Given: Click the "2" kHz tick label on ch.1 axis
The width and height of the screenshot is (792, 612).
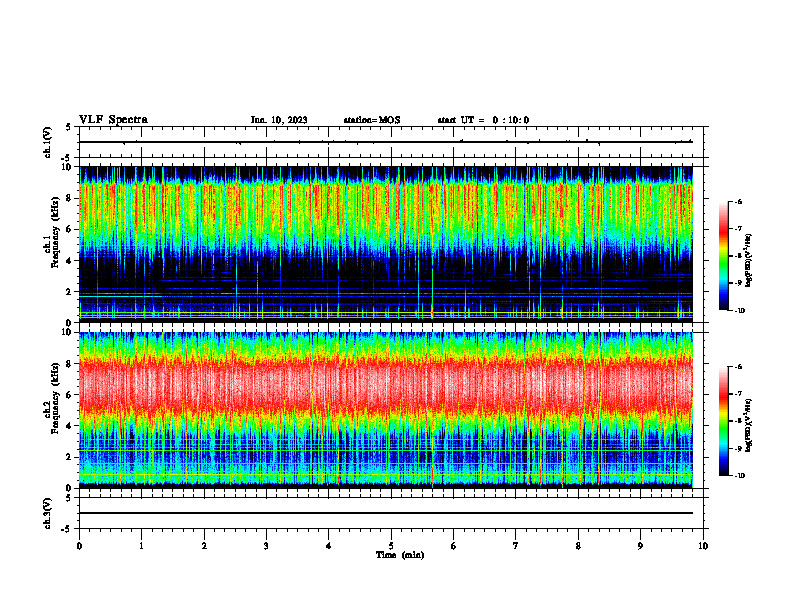Looking at the screenshot, I should [x=70, y=292].
